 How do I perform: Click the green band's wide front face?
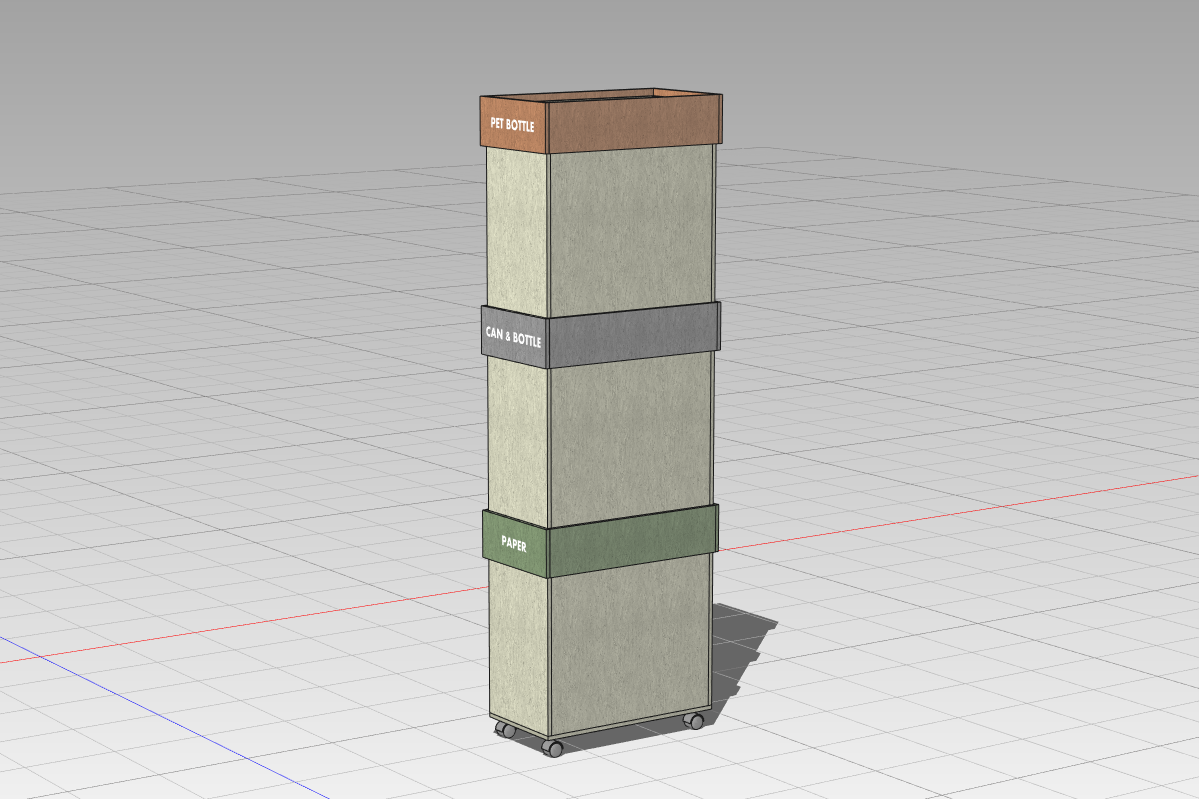click(633, 541)
